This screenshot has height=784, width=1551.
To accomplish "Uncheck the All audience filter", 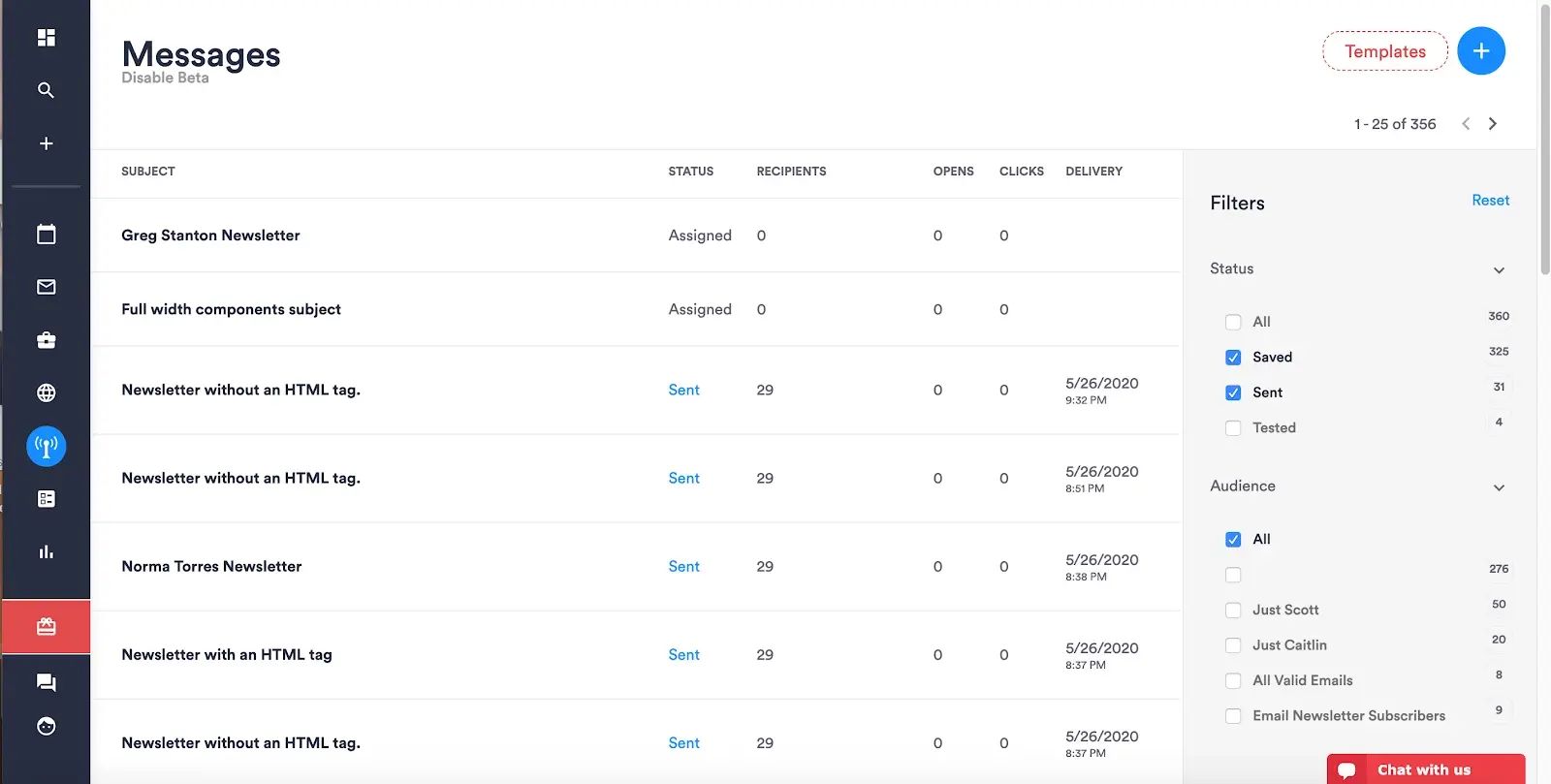I will [x=1233, y=539].
